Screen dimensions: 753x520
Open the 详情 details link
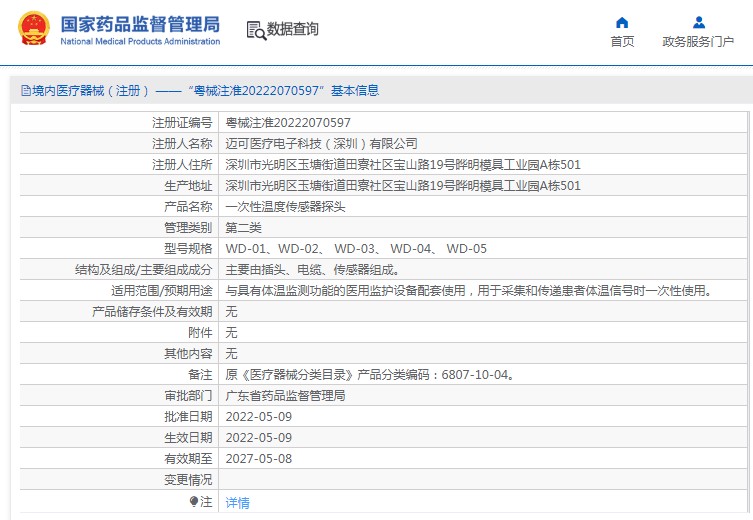tap(238, 503)
